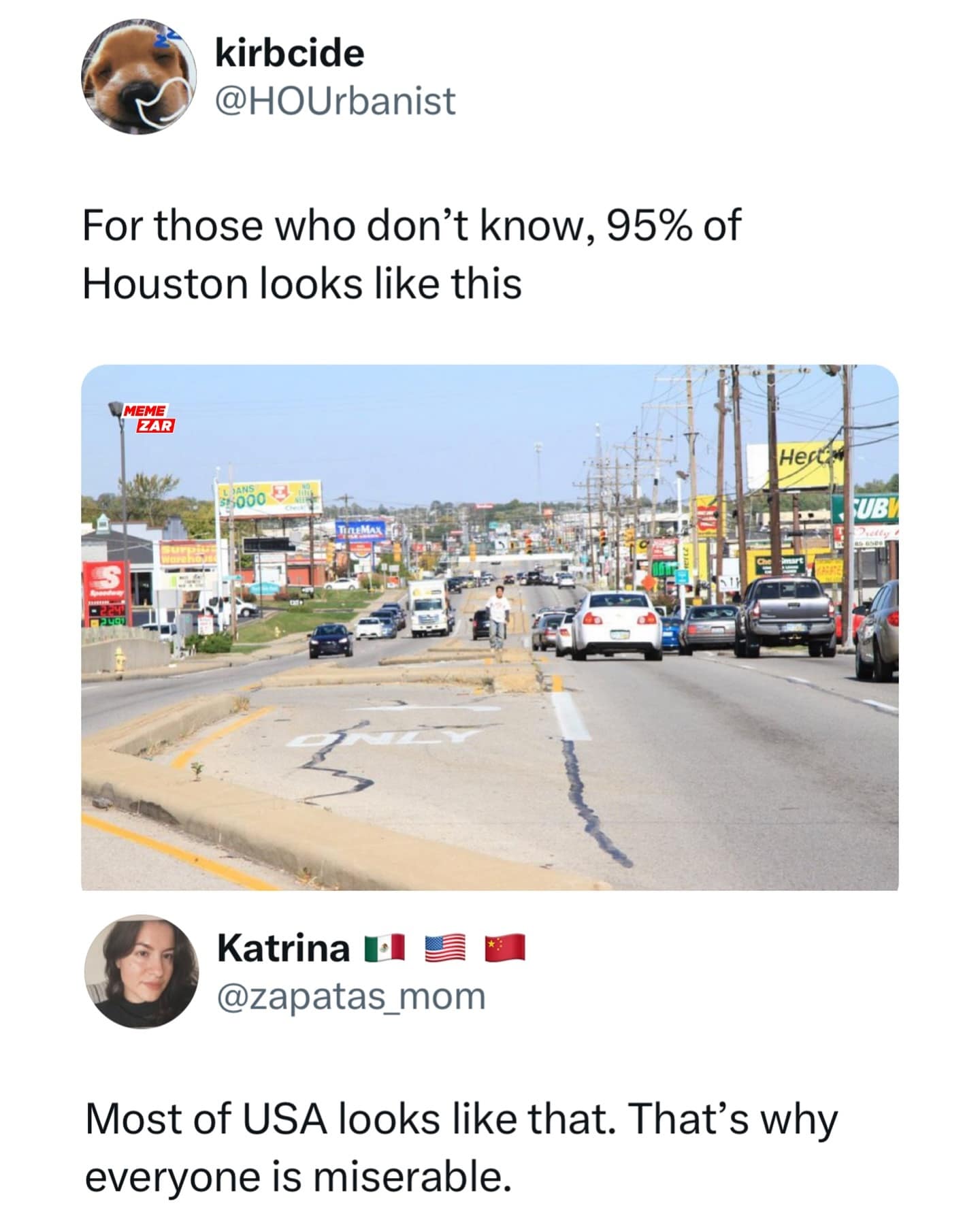The width and height of the screenshot is (980, 1225).
Task: Click the United States flag emoji
Action: 445,947
